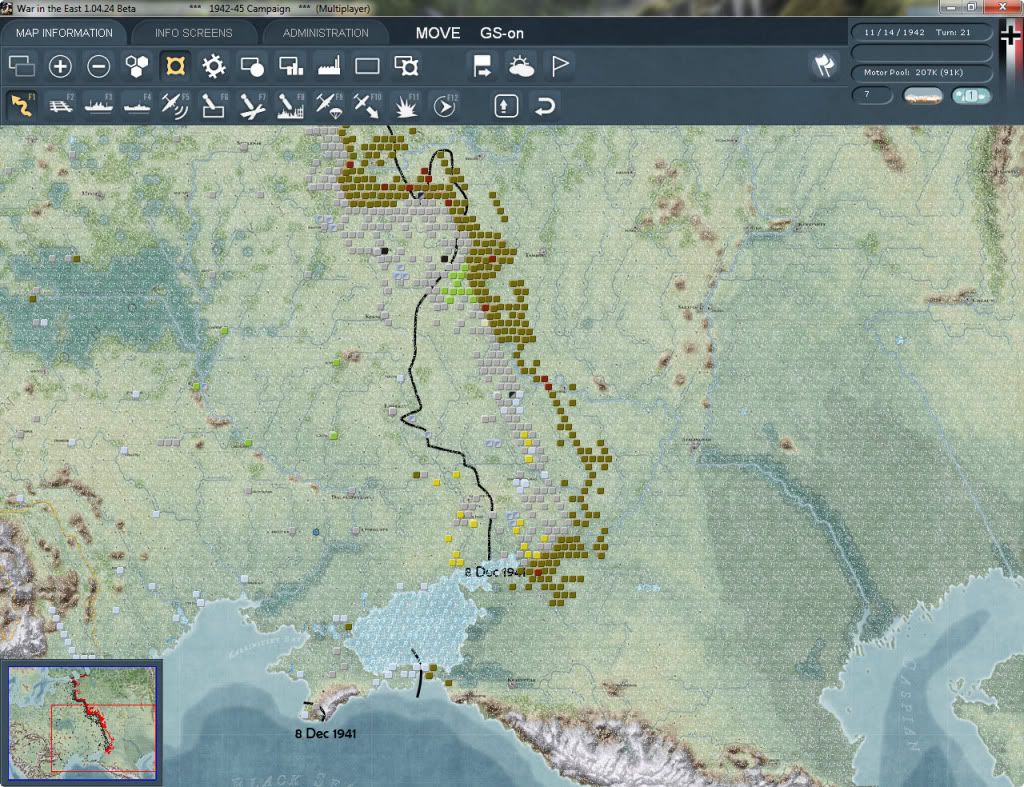The height and width of the screenshot is (787, 1024).
Task: Select F2 Rail mode
Action: [x=60, y=105]
